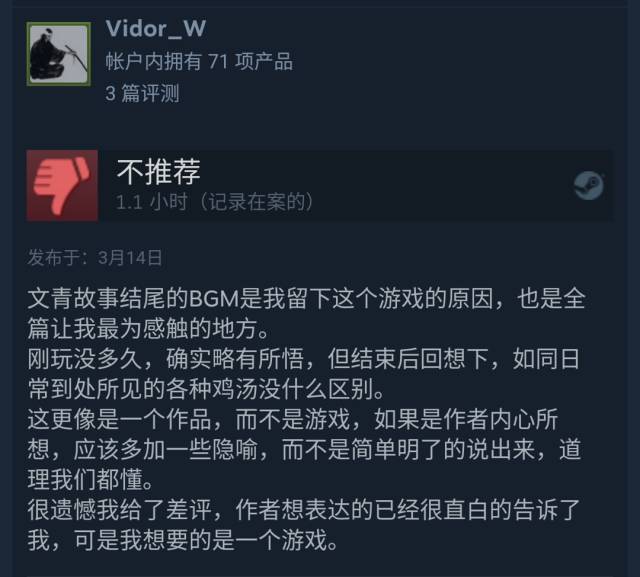
Task: Click the review line starting 文青故事结尾
Action: [x=307, y=298]
